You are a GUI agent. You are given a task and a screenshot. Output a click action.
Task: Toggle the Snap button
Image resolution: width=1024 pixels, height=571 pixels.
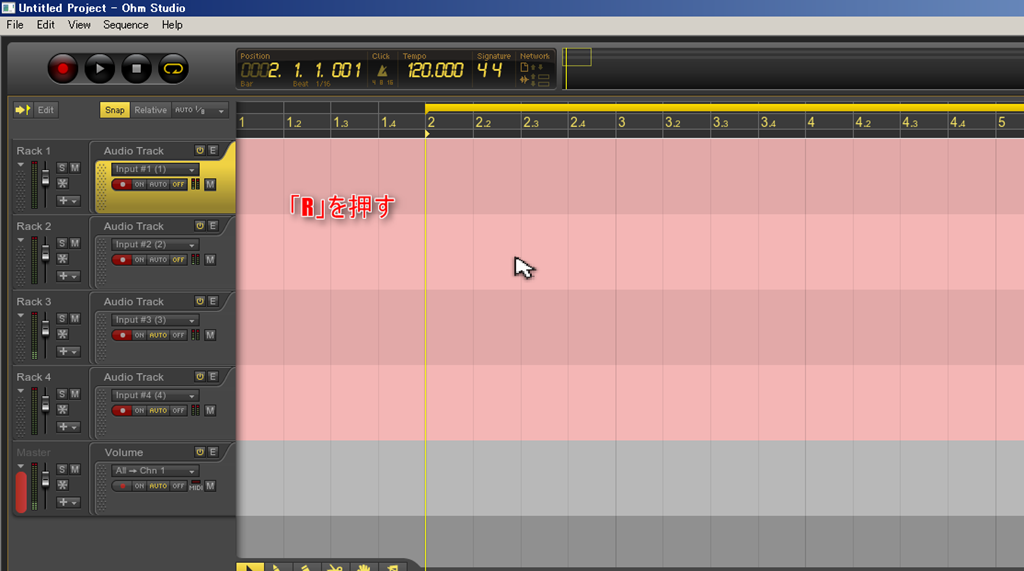pos(115,110)
